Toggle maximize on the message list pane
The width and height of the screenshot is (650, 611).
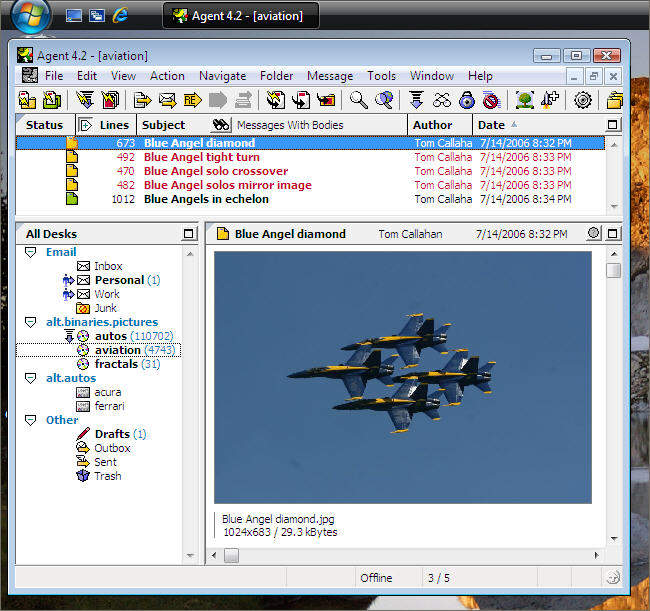click(x=613, y=125)
